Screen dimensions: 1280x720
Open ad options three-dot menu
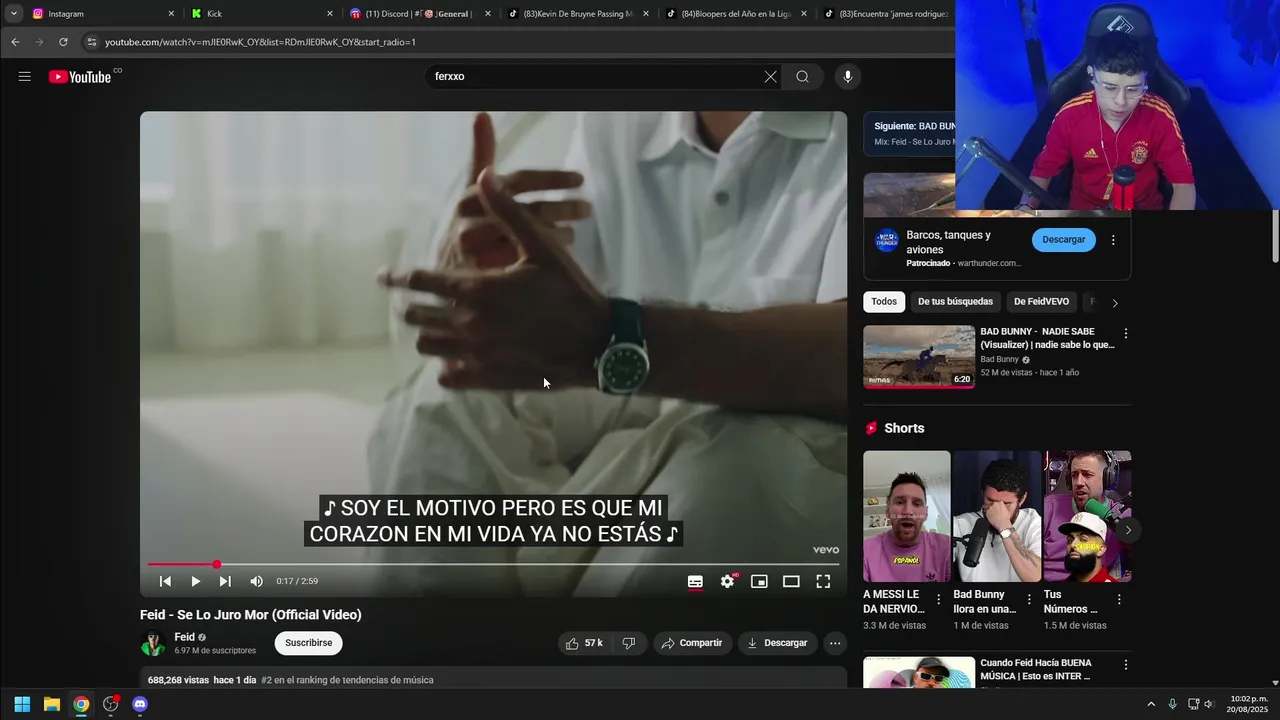[x=1113, y=240]
